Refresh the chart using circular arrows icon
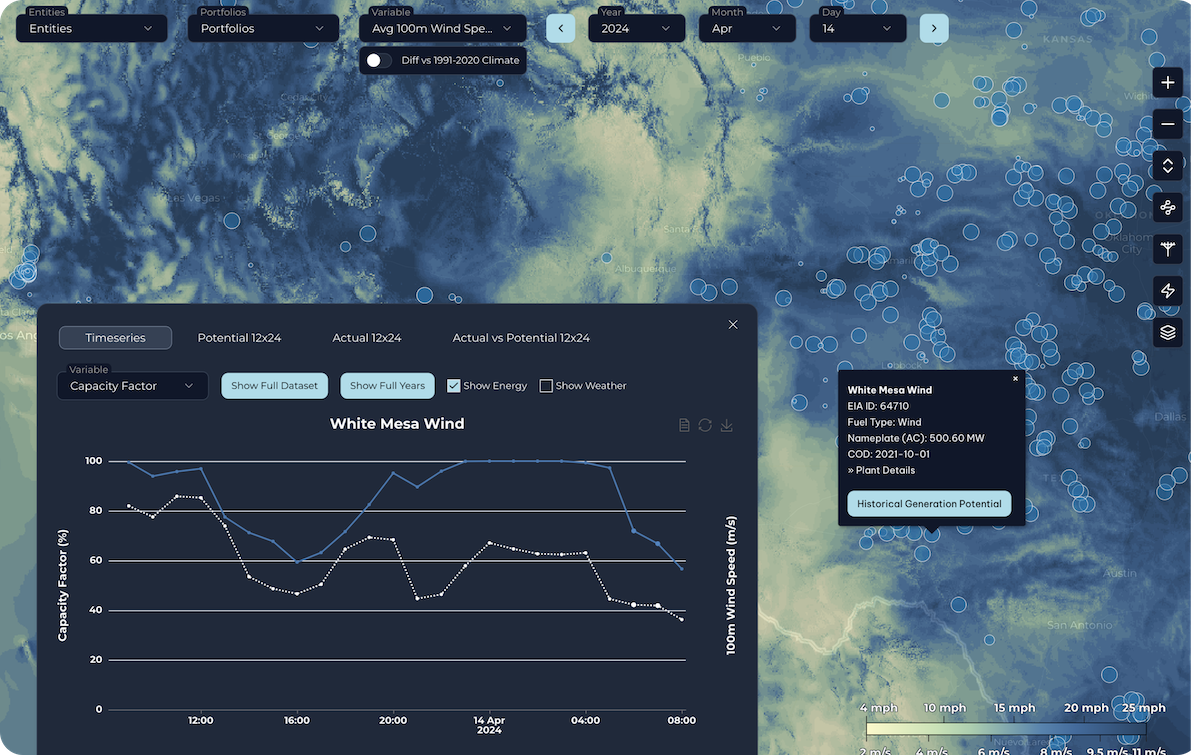Viewport: 1200px width, 755px height. [x=705, y=425]
